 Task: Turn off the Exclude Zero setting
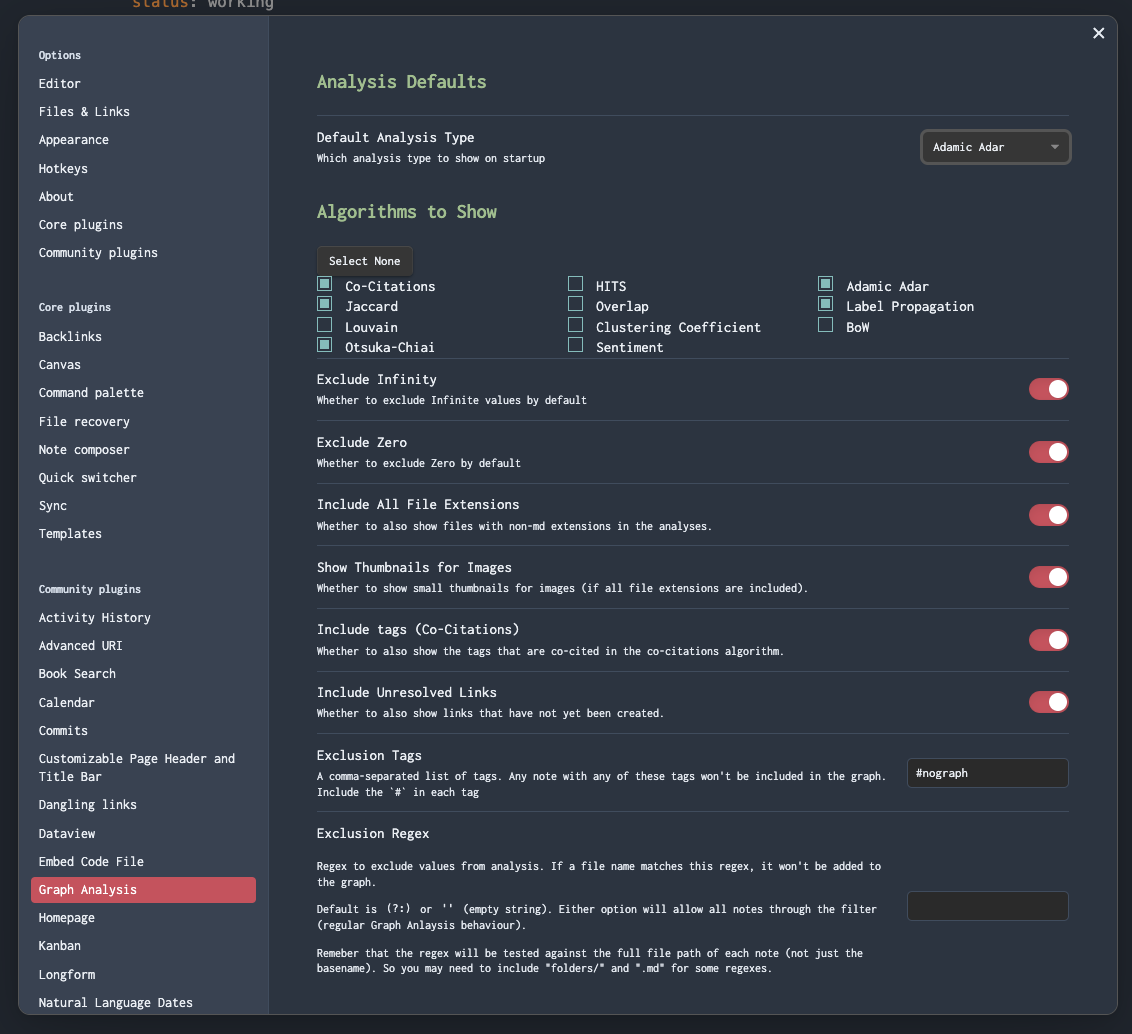point(1048,451)
